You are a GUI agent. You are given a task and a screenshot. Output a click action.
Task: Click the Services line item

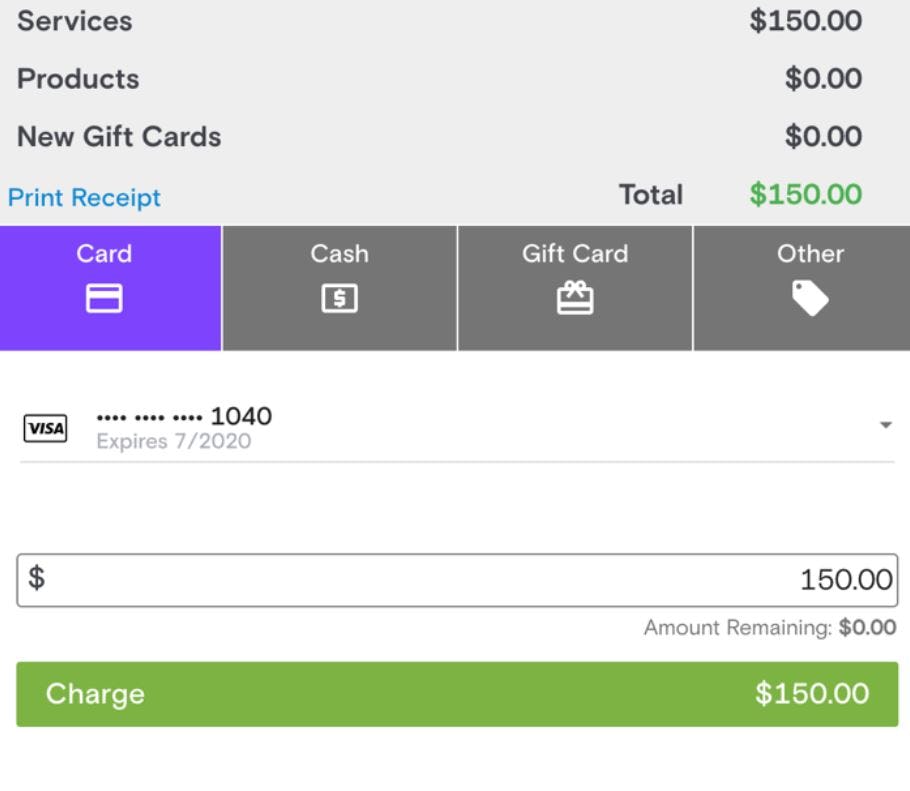pos(75,21)
